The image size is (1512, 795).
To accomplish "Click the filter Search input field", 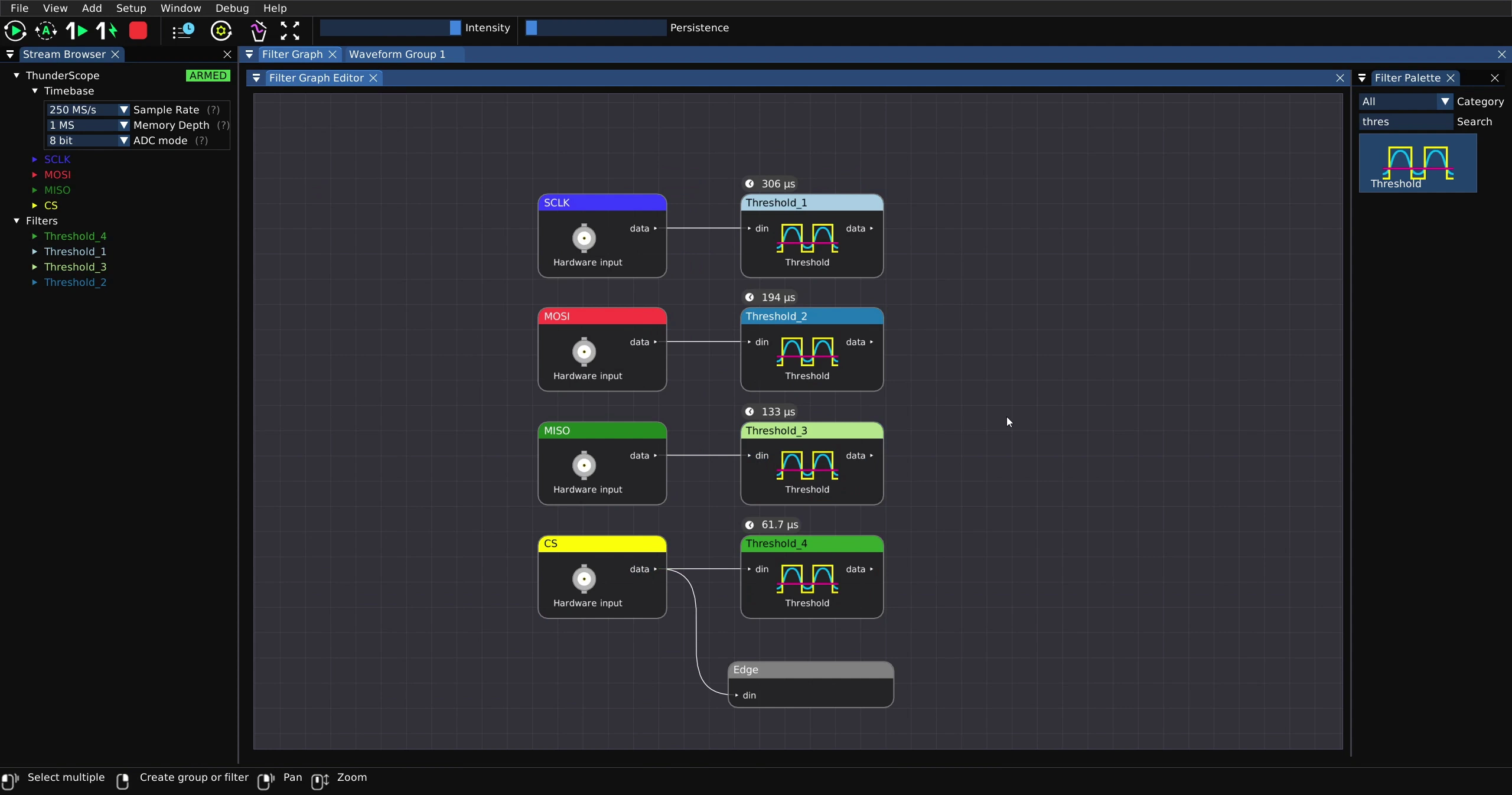I will [x=1406, y=122].
